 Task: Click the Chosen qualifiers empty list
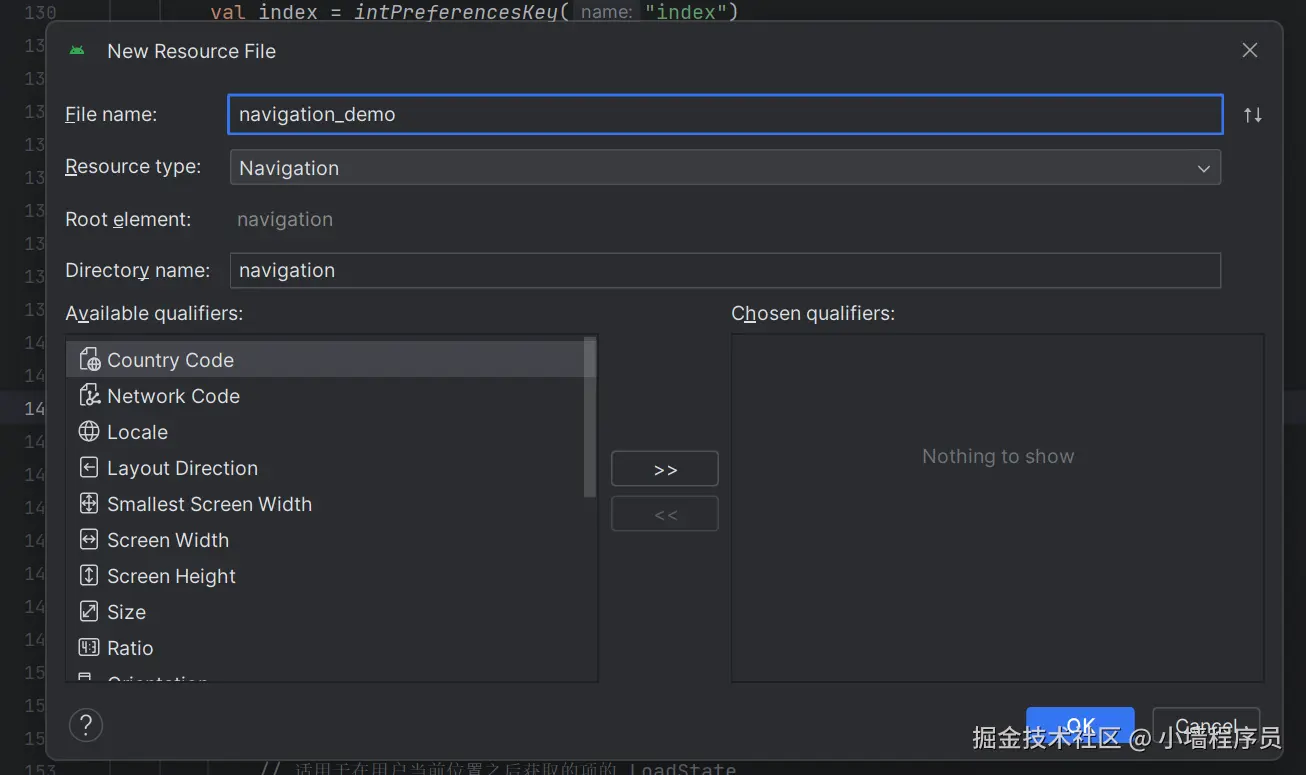[x=998, y=508]
